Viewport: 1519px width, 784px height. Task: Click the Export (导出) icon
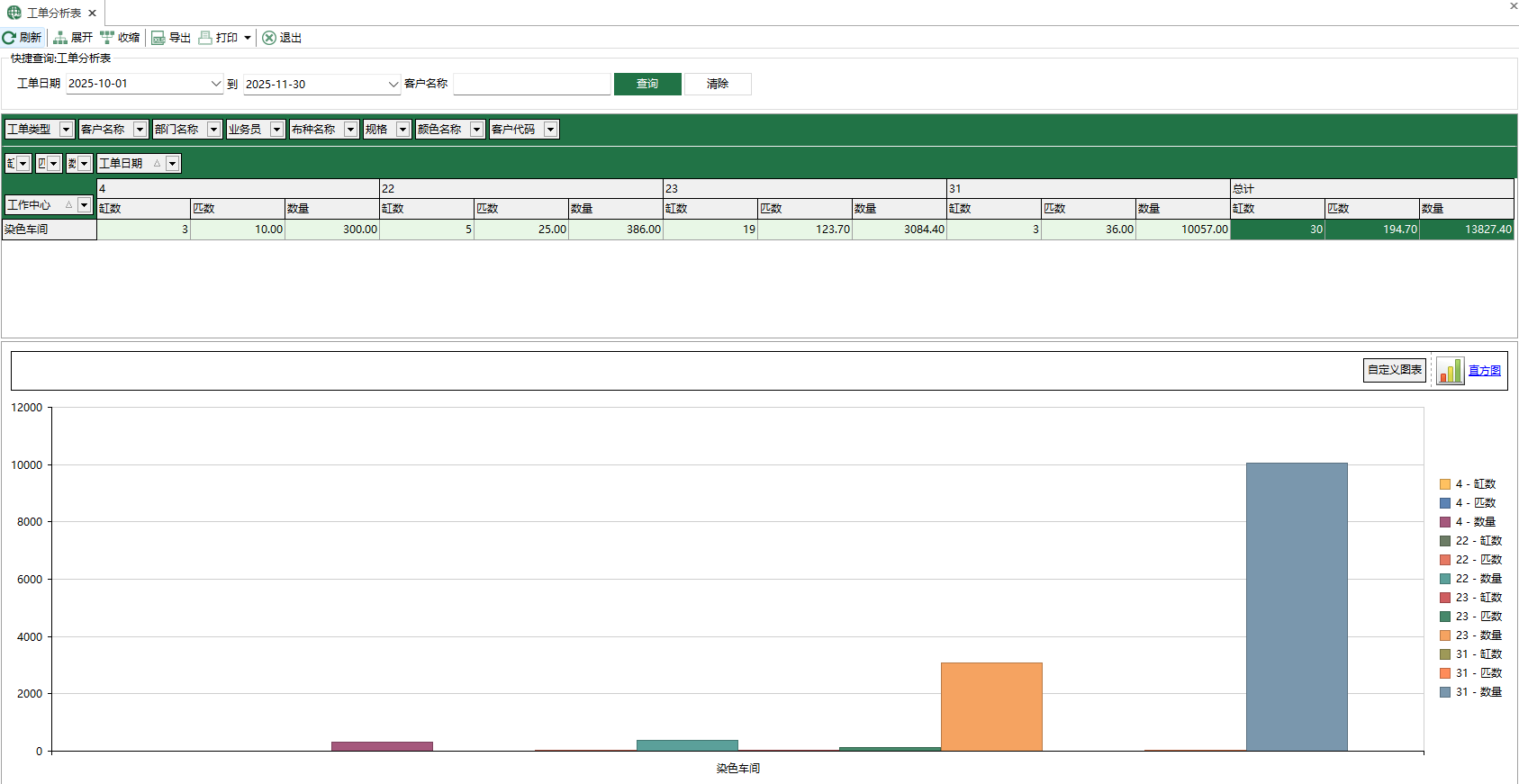tap(158, 38)
